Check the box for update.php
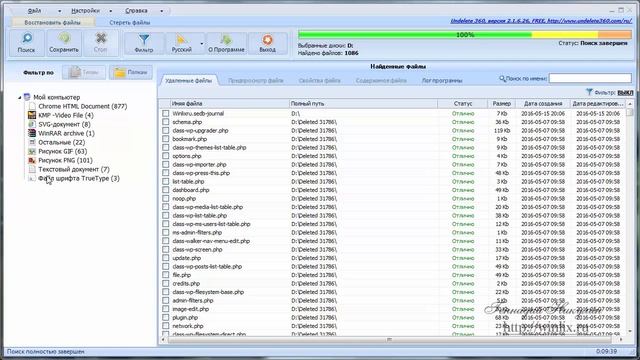 pos(165,258)
